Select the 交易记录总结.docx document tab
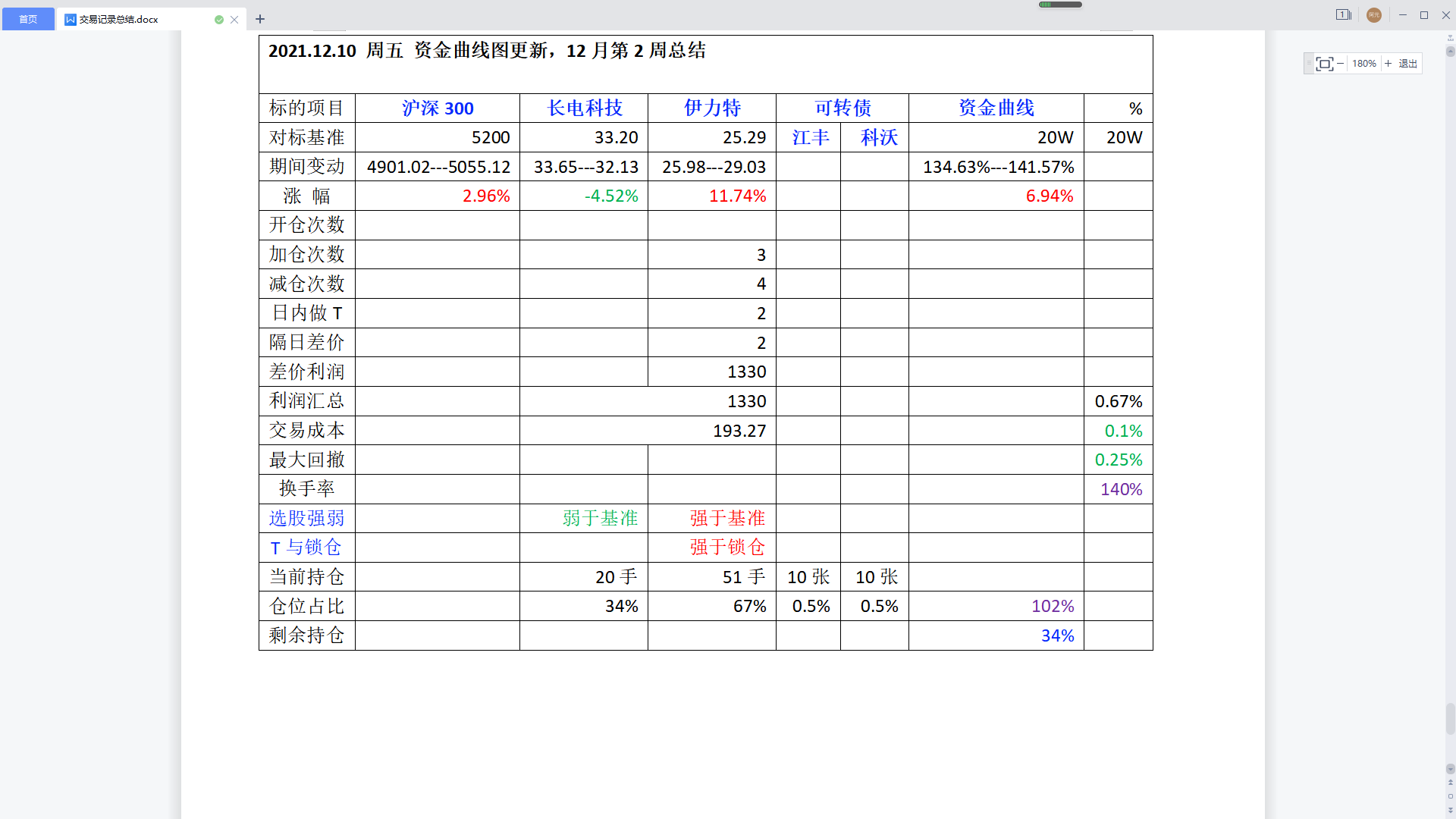Screen dimensions: 1456x819 coord(119,20)
